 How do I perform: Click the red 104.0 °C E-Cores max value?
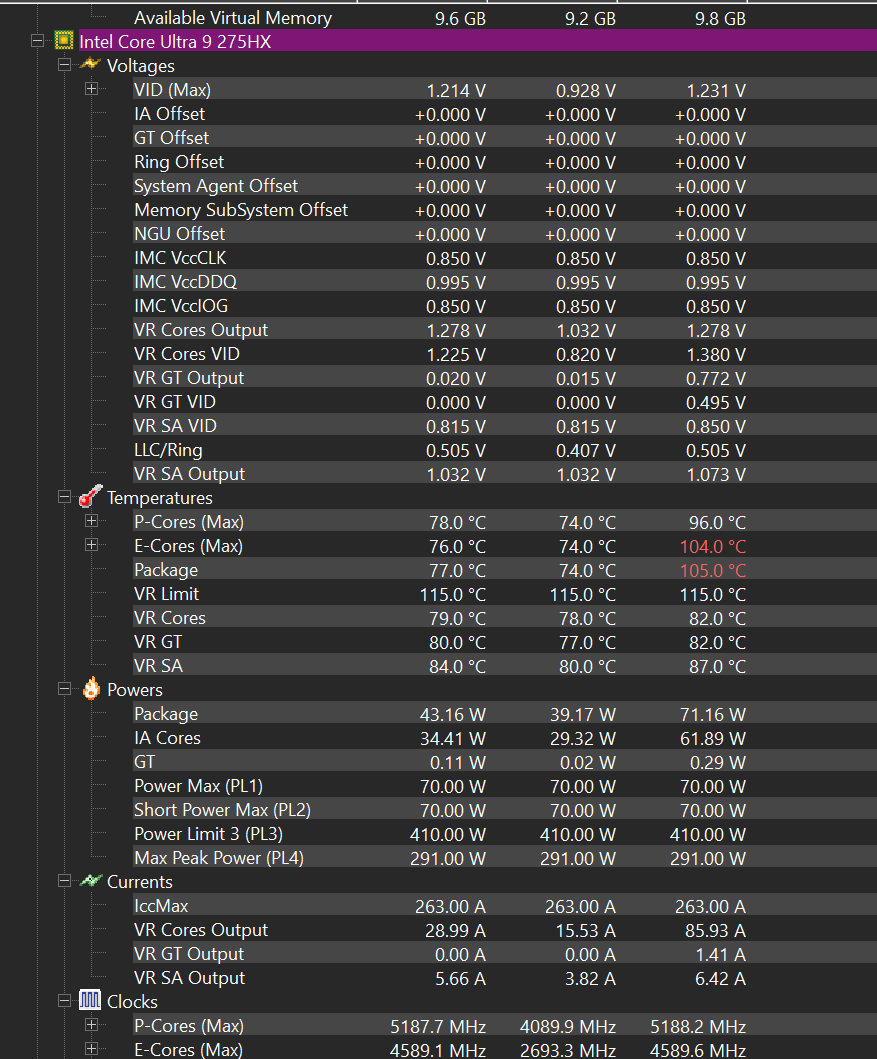[x=712, y=546]
